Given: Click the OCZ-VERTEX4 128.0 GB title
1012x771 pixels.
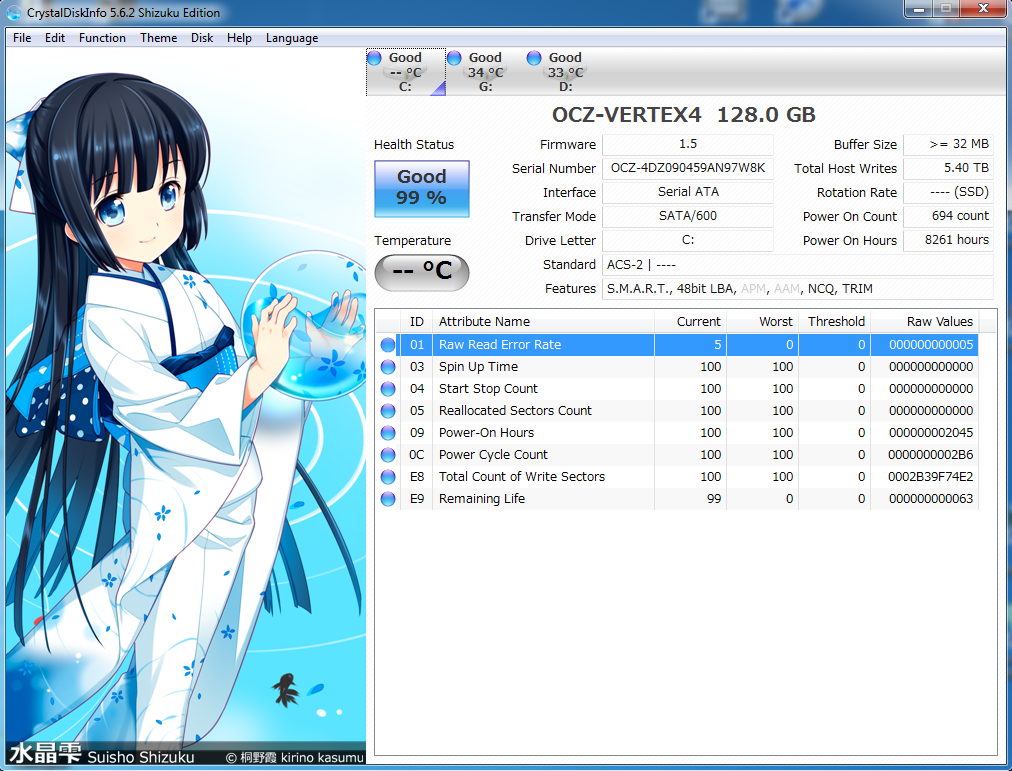Looking at the screenshot, I should pyautogui.click(x=683, y=115).
